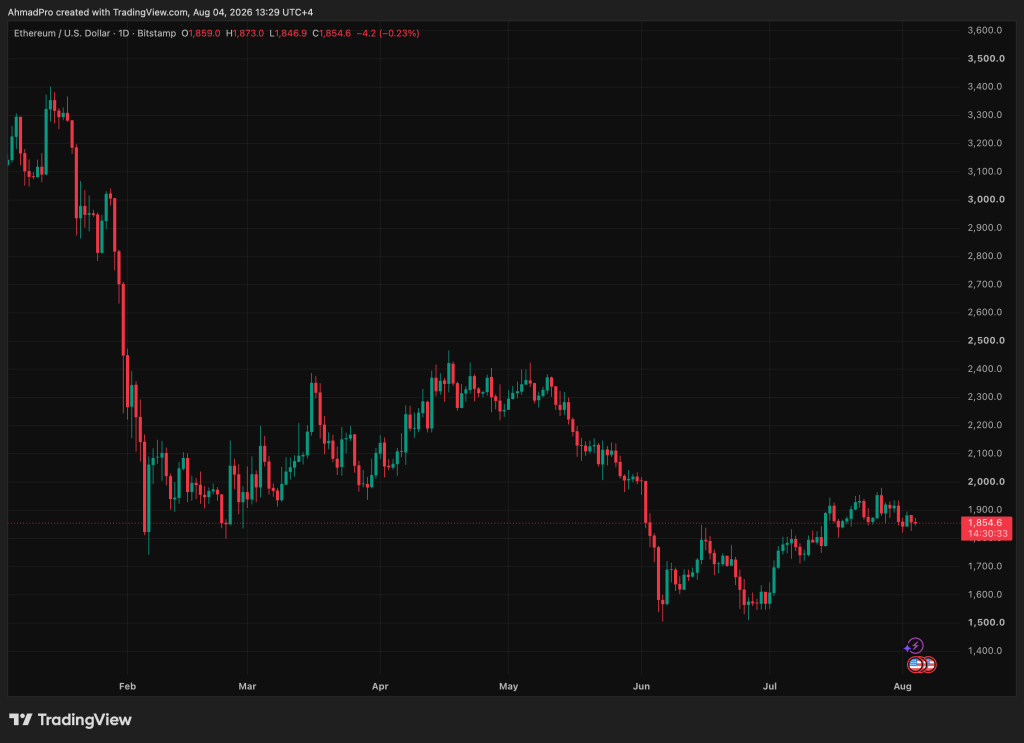Screen dimensions: 1024x743
Task: Click the Feb label on time axis
Action: pyautogui.click(x=127, y=686)
